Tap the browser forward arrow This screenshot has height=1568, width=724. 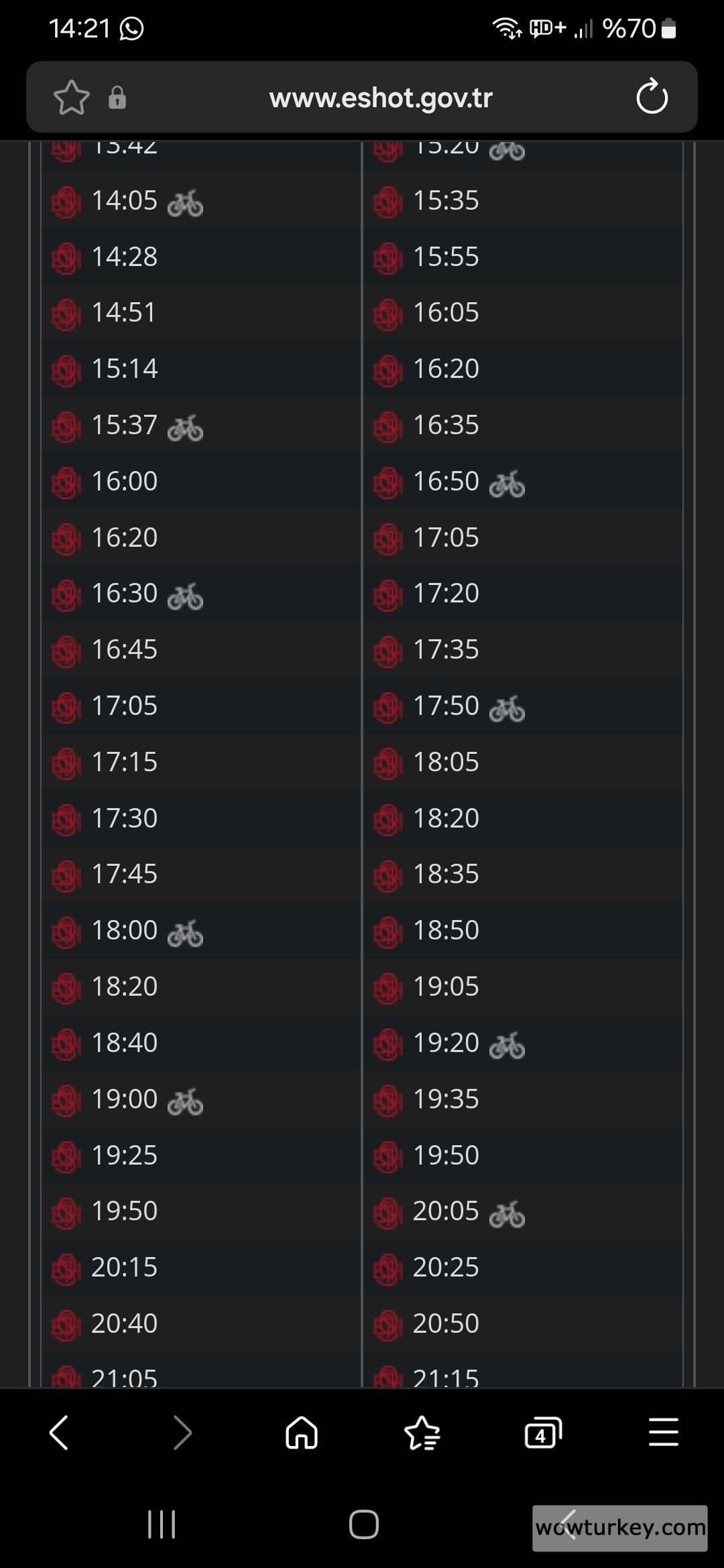pos(182,1433)
